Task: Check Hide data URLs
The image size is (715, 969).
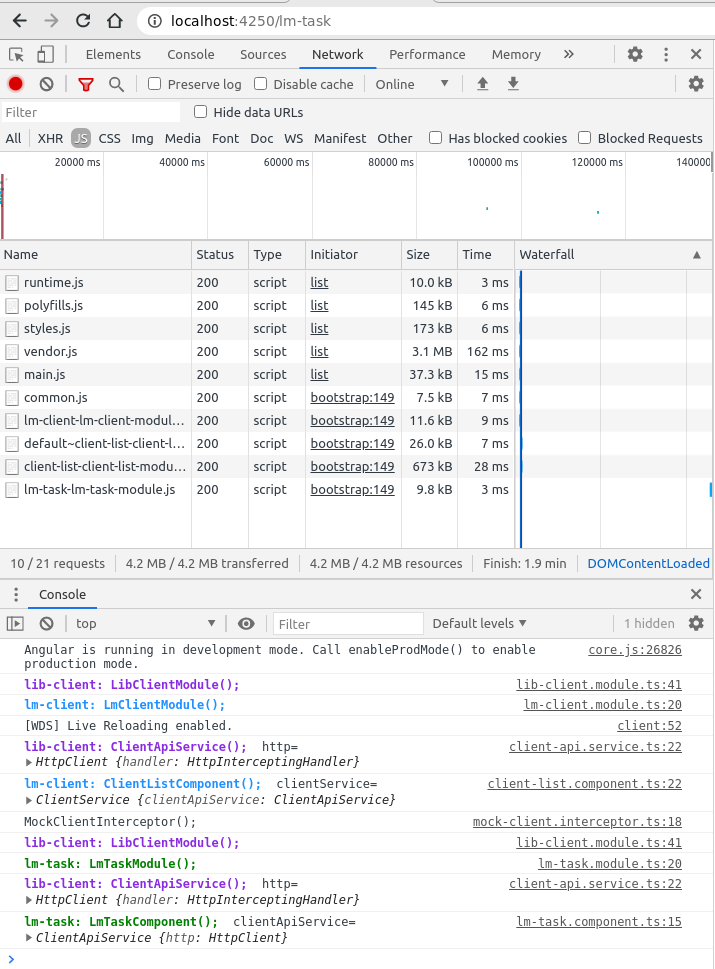Action: pos(200,112)
